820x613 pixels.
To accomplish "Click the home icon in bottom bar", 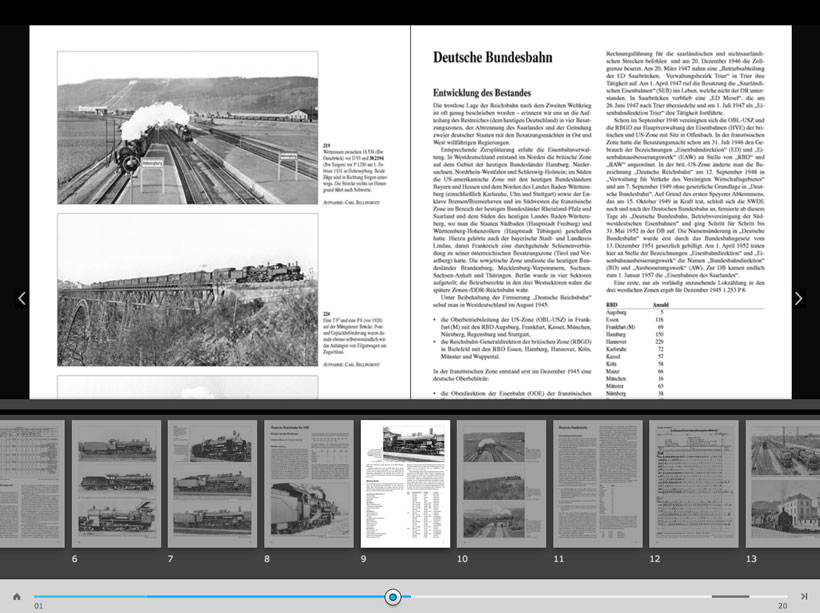I will (x=17, y=597).
